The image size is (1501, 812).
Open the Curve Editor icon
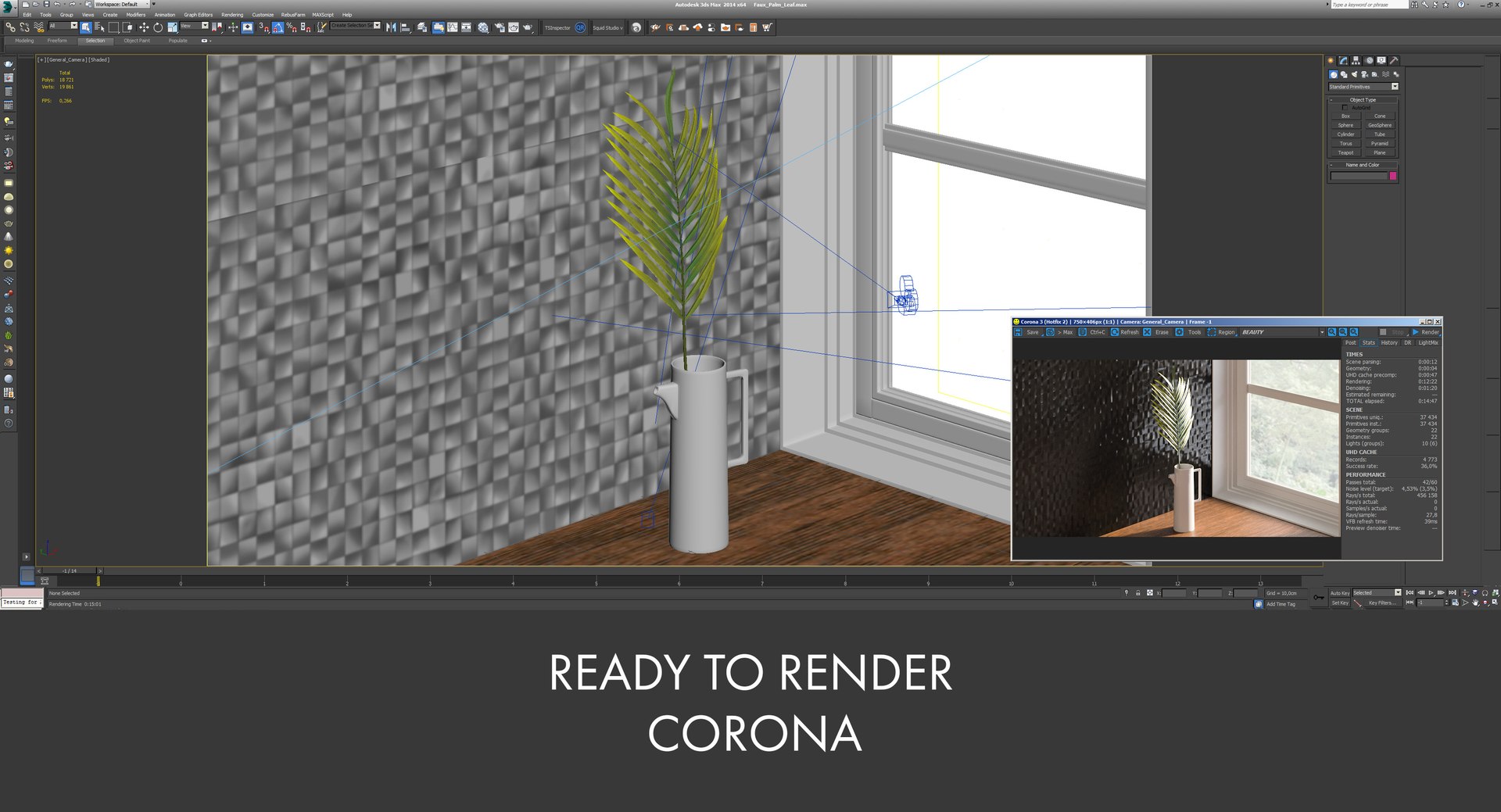[x=453, y=27]
